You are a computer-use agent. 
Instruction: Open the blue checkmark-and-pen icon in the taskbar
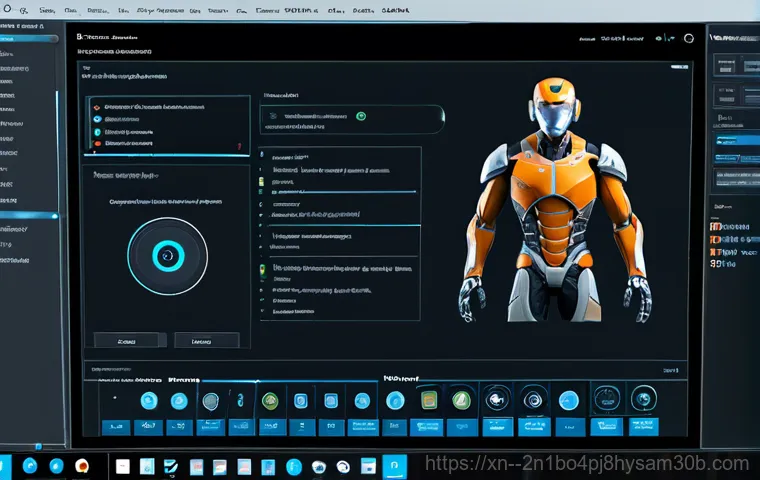(x=171, y=466)
